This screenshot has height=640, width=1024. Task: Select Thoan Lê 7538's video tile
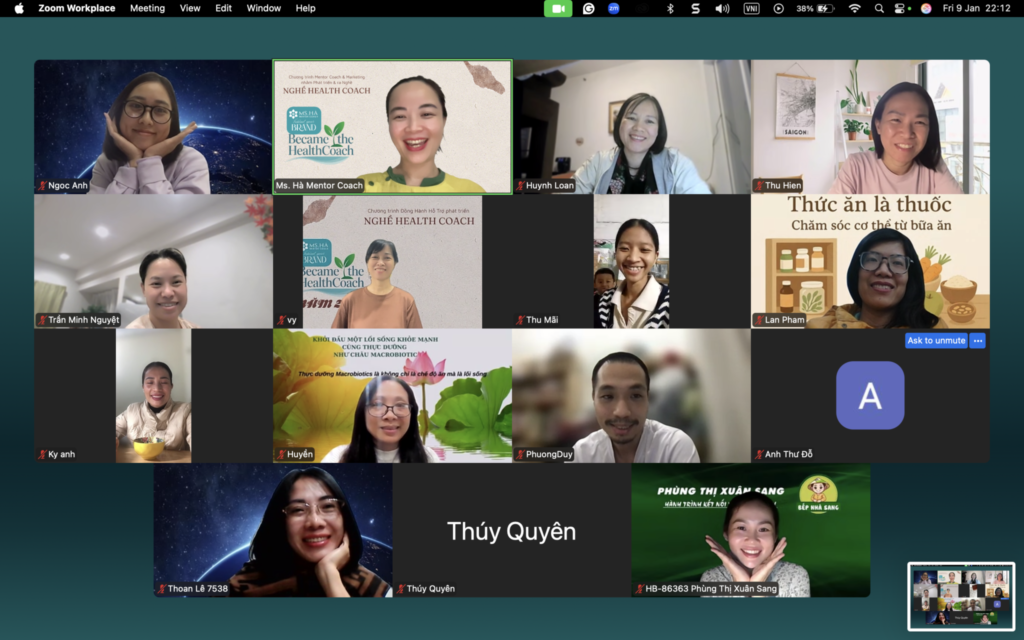click(x=273, y=530)
